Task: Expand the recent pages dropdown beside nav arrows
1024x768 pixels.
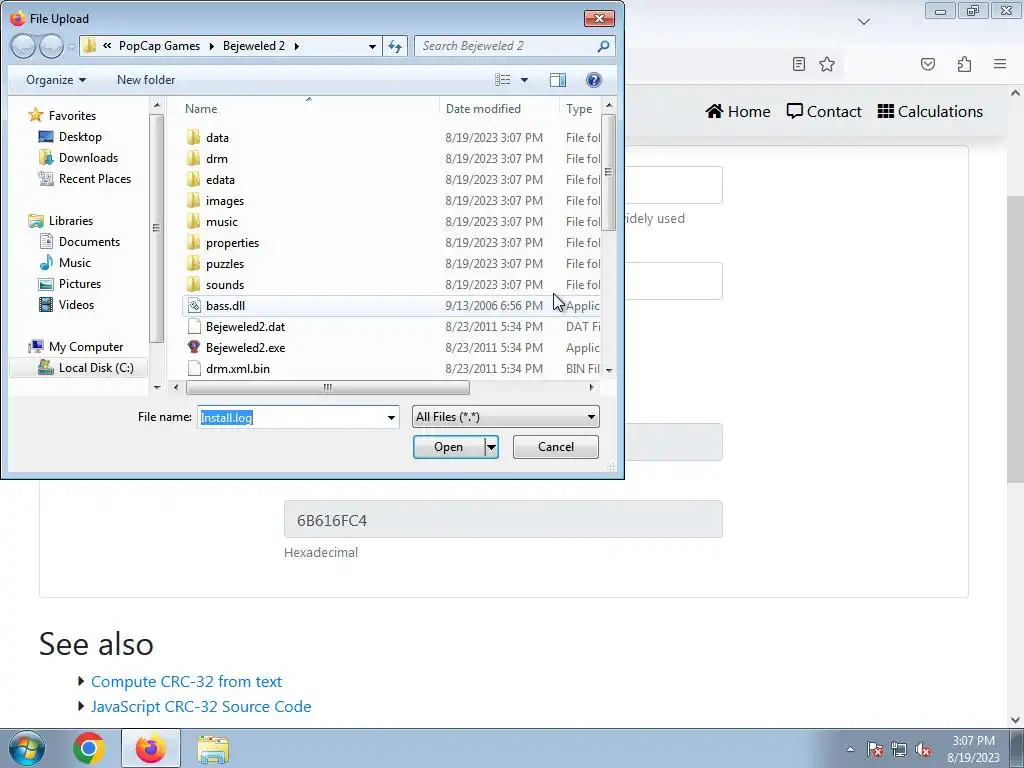Action: click(71, 47)
